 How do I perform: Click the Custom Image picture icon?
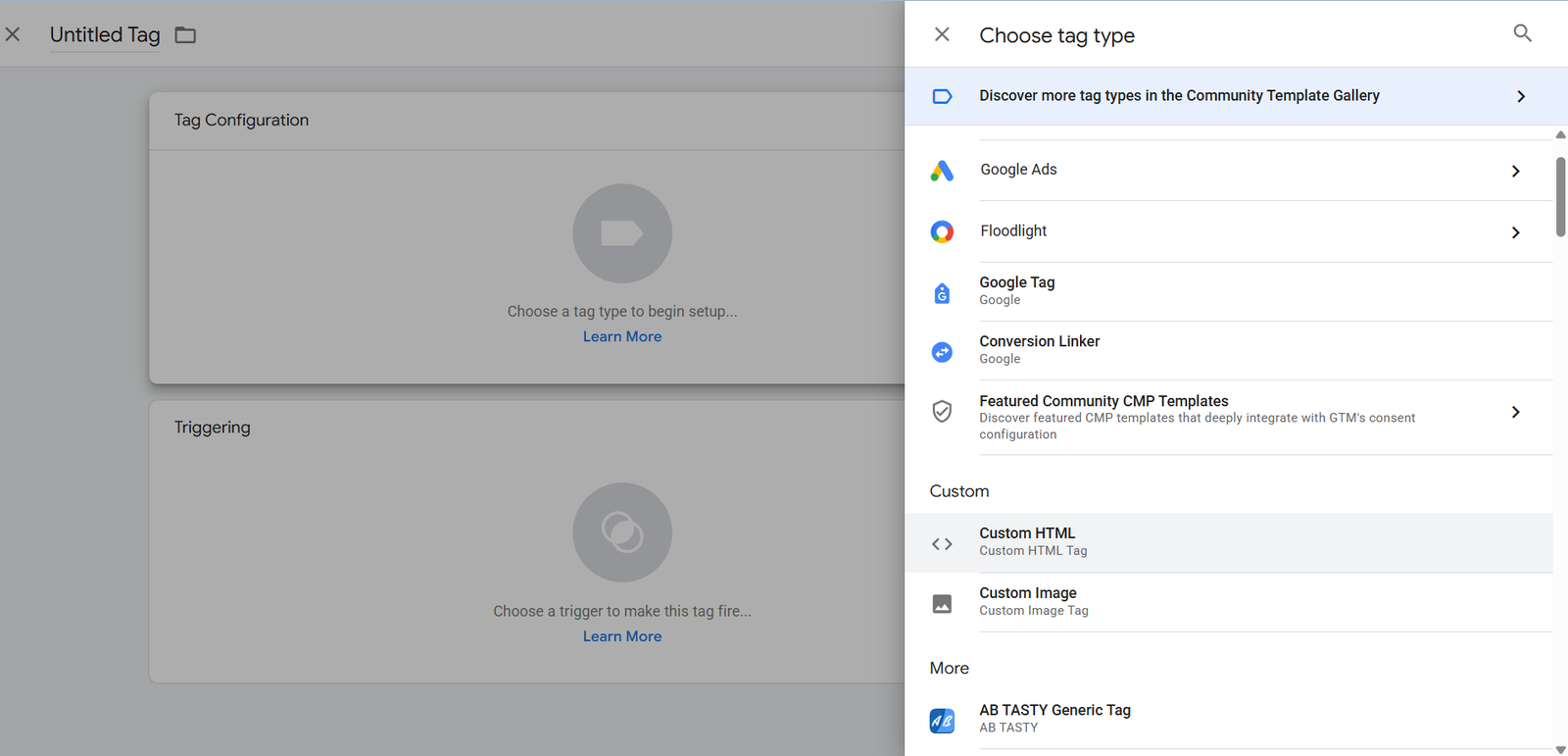pos(942,604)
